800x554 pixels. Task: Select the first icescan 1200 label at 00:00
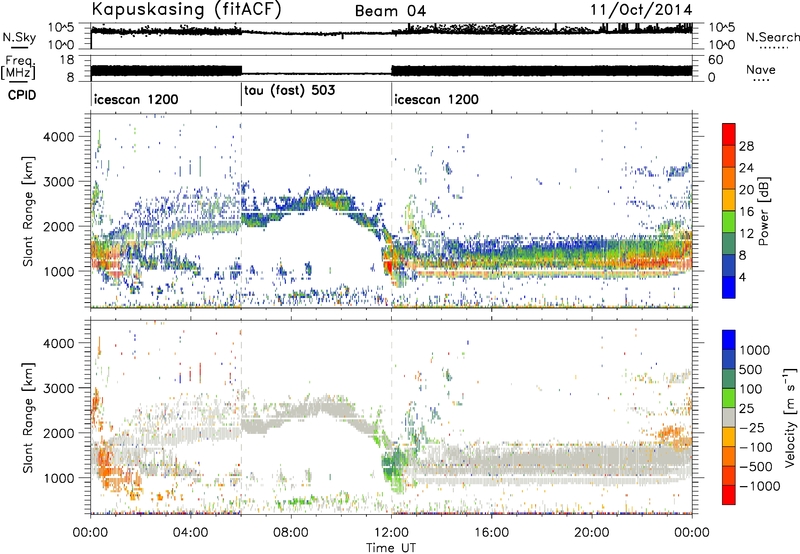(x=136, y=99)
